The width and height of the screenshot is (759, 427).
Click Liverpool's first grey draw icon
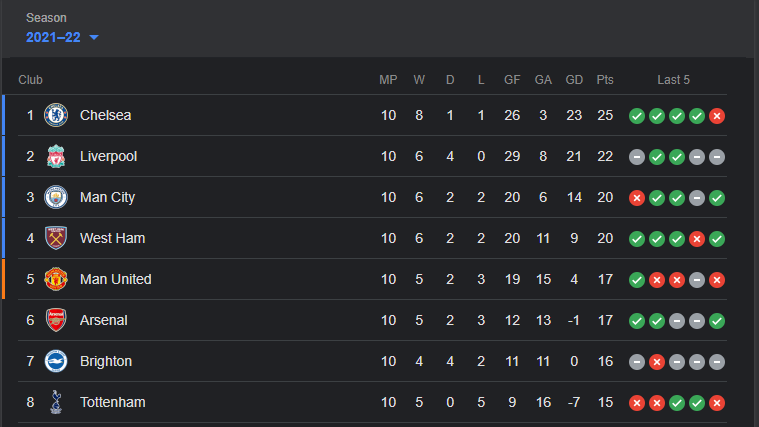point(637,157)
